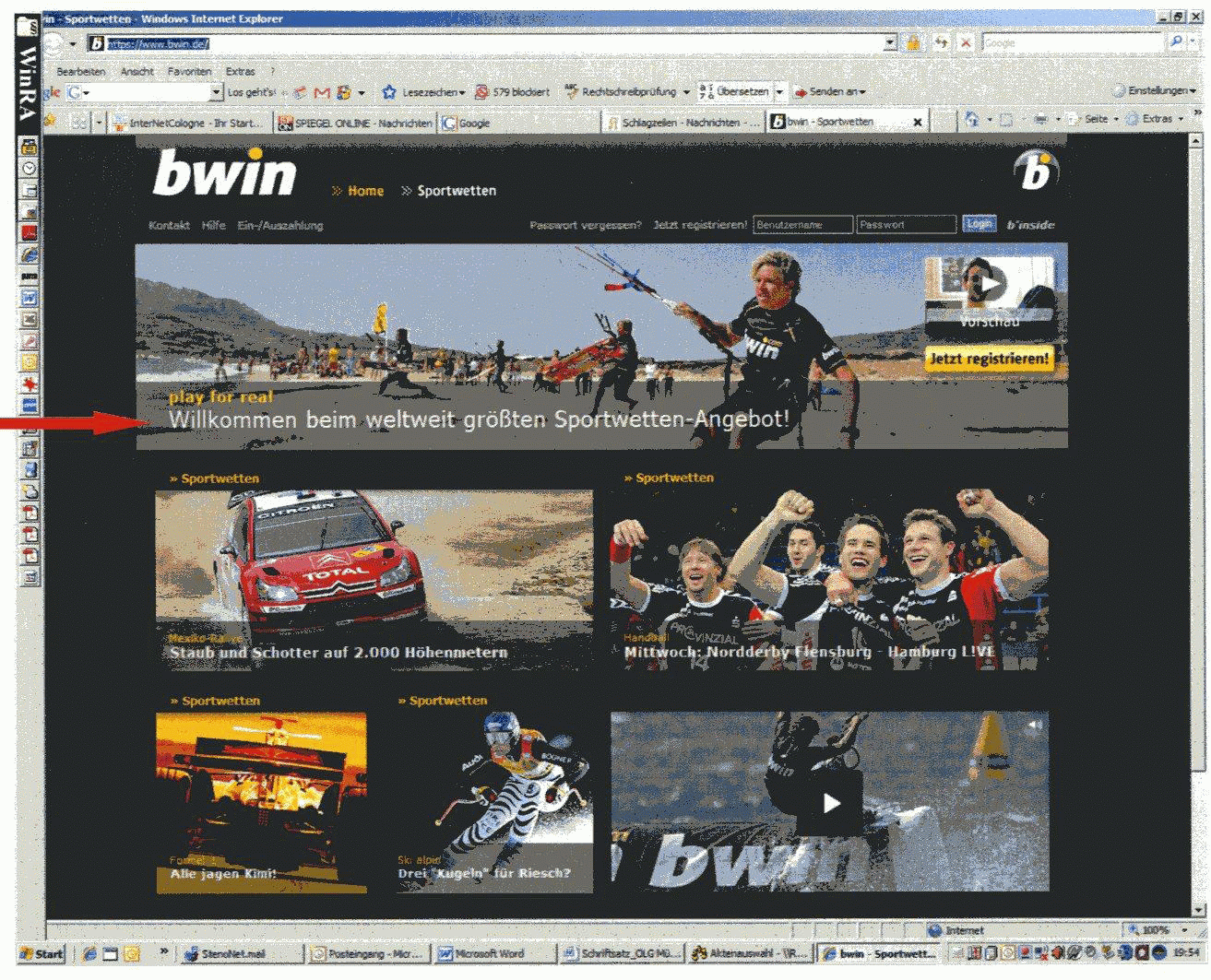
Task: Close the bwin - Sportwetten tab
Action: (x=917, y=122)
